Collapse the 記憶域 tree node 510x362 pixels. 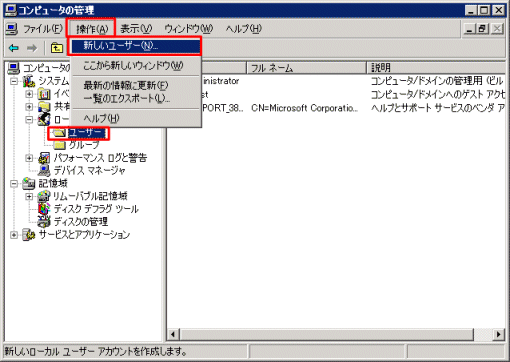click(14, 184)
